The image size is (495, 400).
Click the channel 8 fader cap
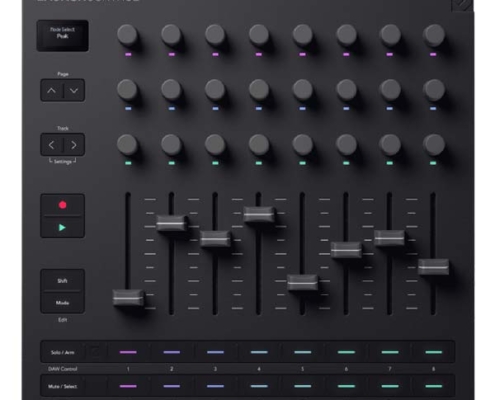point(433,267)
